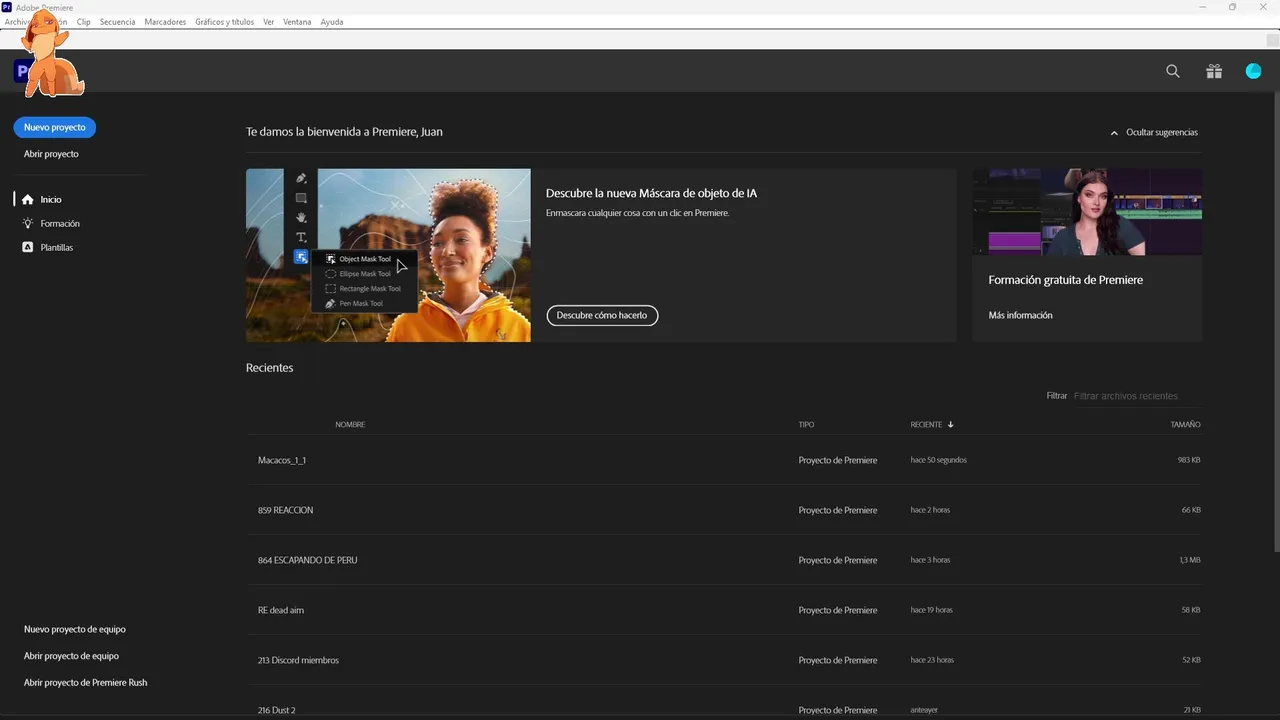Open the Ver menu
The width and height of the screenshot is (1280, 720).
[268, 22]
